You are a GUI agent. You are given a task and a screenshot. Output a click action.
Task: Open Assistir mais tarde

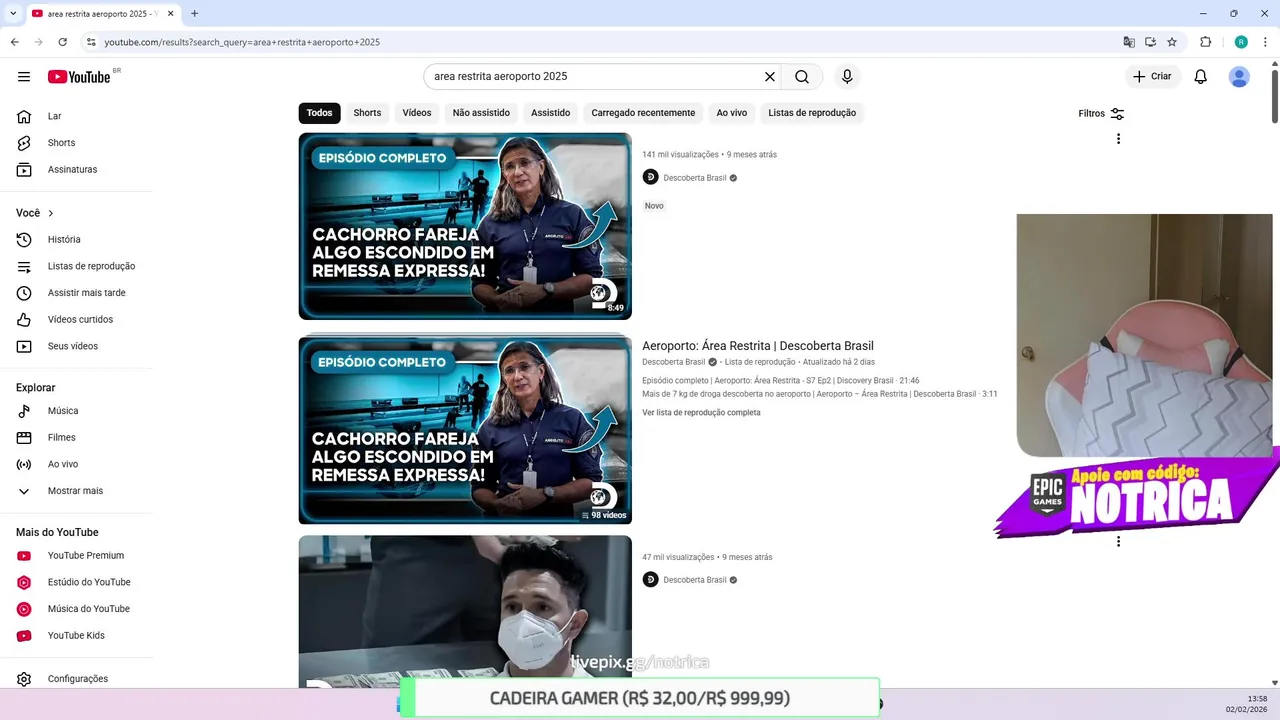coord(76,293)
